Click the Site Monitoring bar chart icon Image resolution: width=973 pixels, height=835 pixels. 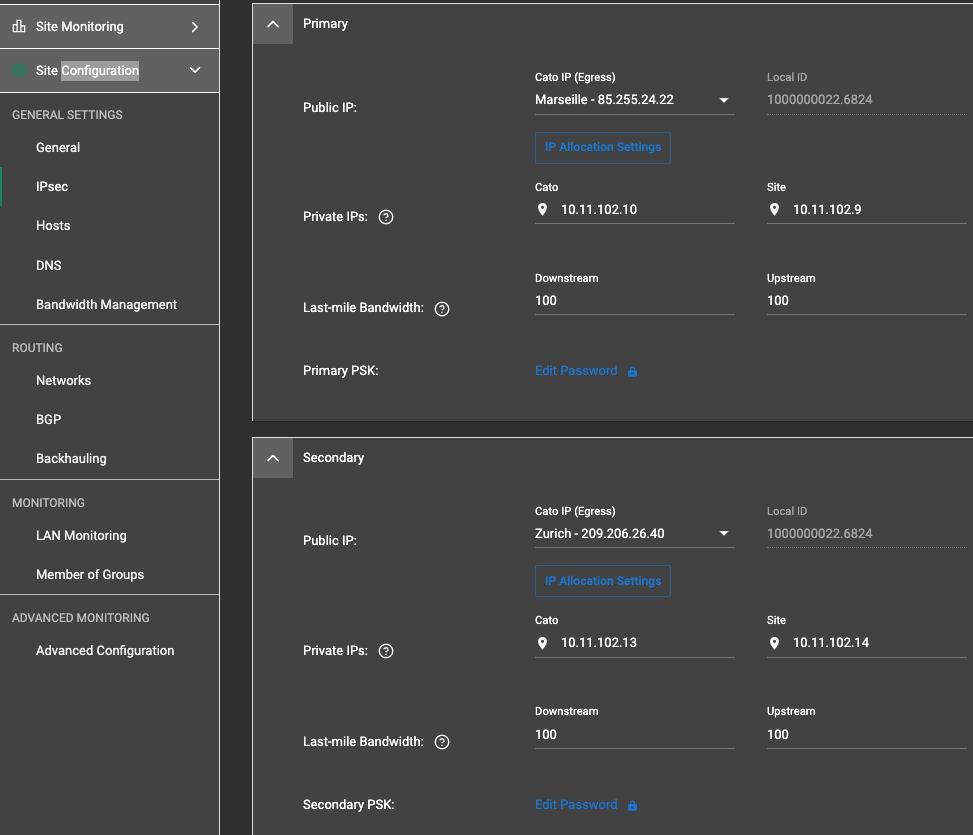(x=18, y=25)
